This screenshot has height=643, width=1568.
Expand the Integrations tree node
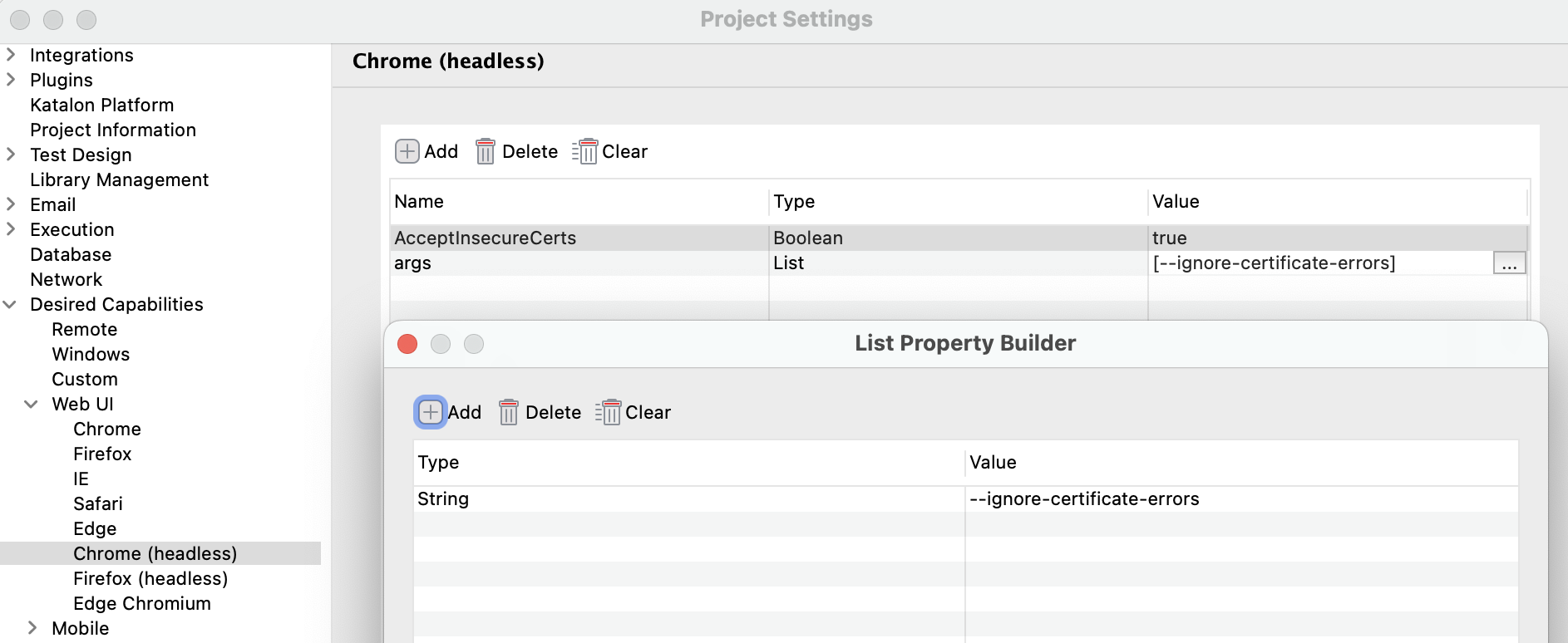[11, 55]
